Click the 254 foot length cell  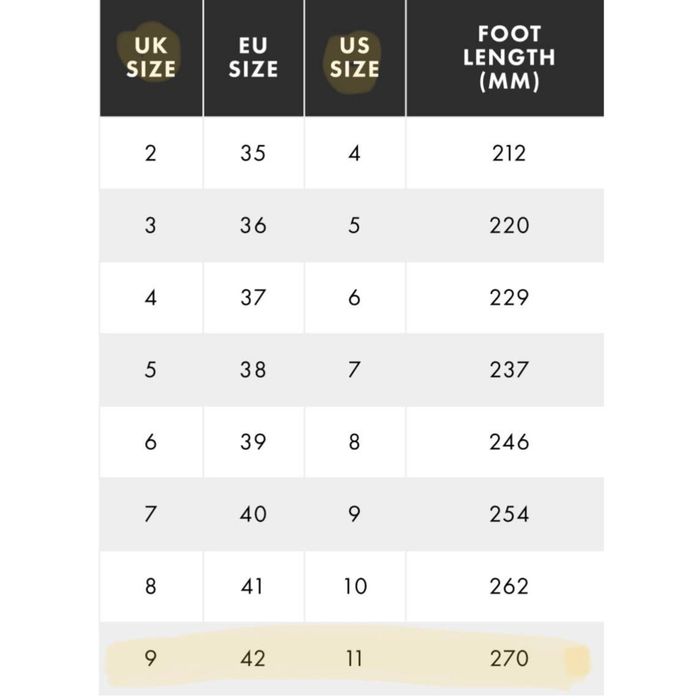click(508, 513)
